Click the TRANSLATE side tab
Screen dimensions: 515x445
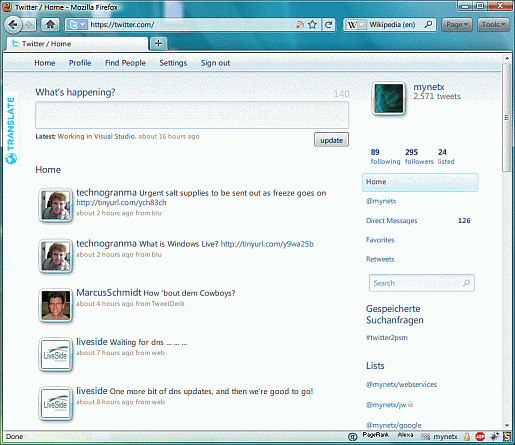click(x=11, y=129)
